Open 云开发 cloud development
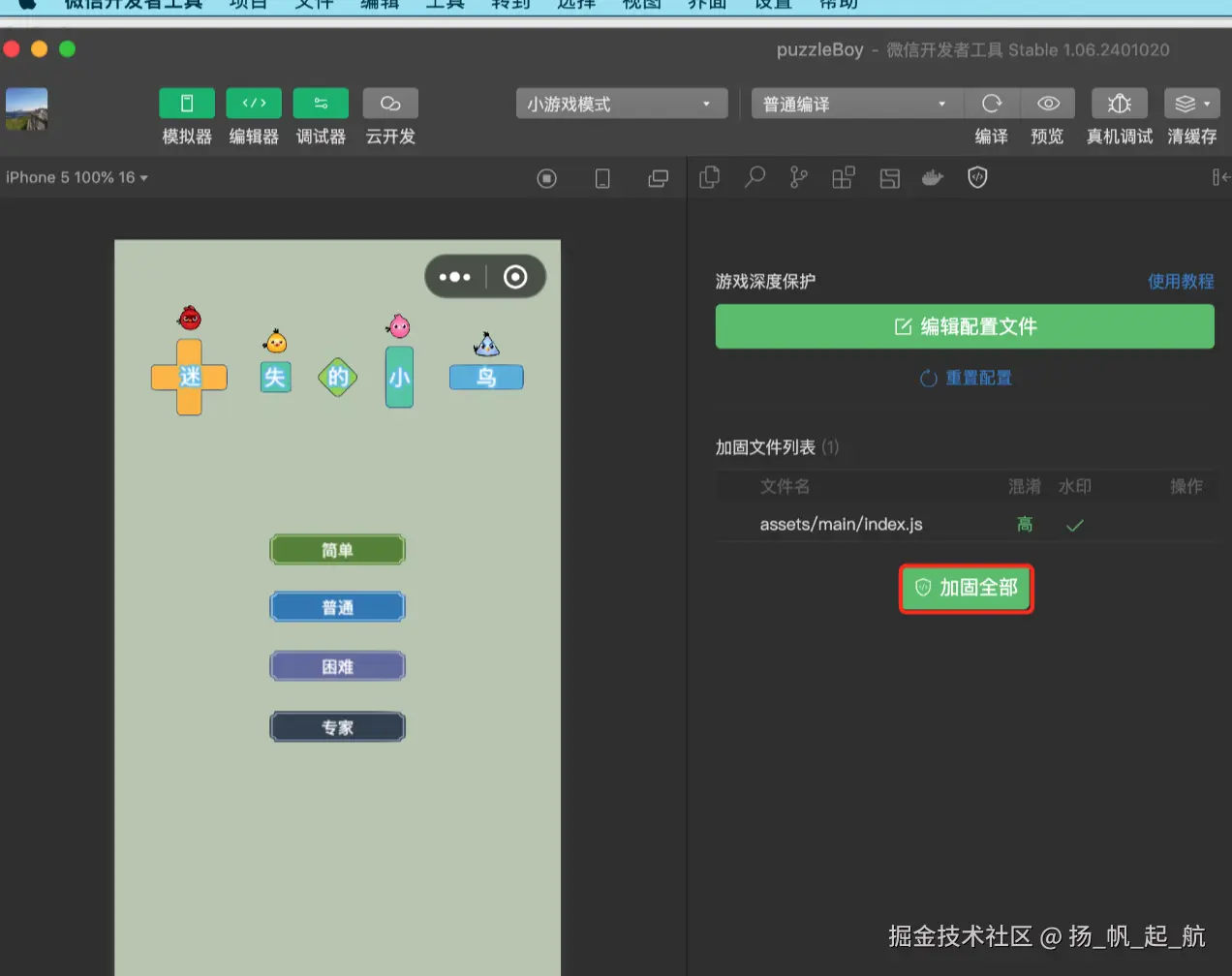Screen dimensions: 1232x976 pyautogui.click(x=390, y=104)
